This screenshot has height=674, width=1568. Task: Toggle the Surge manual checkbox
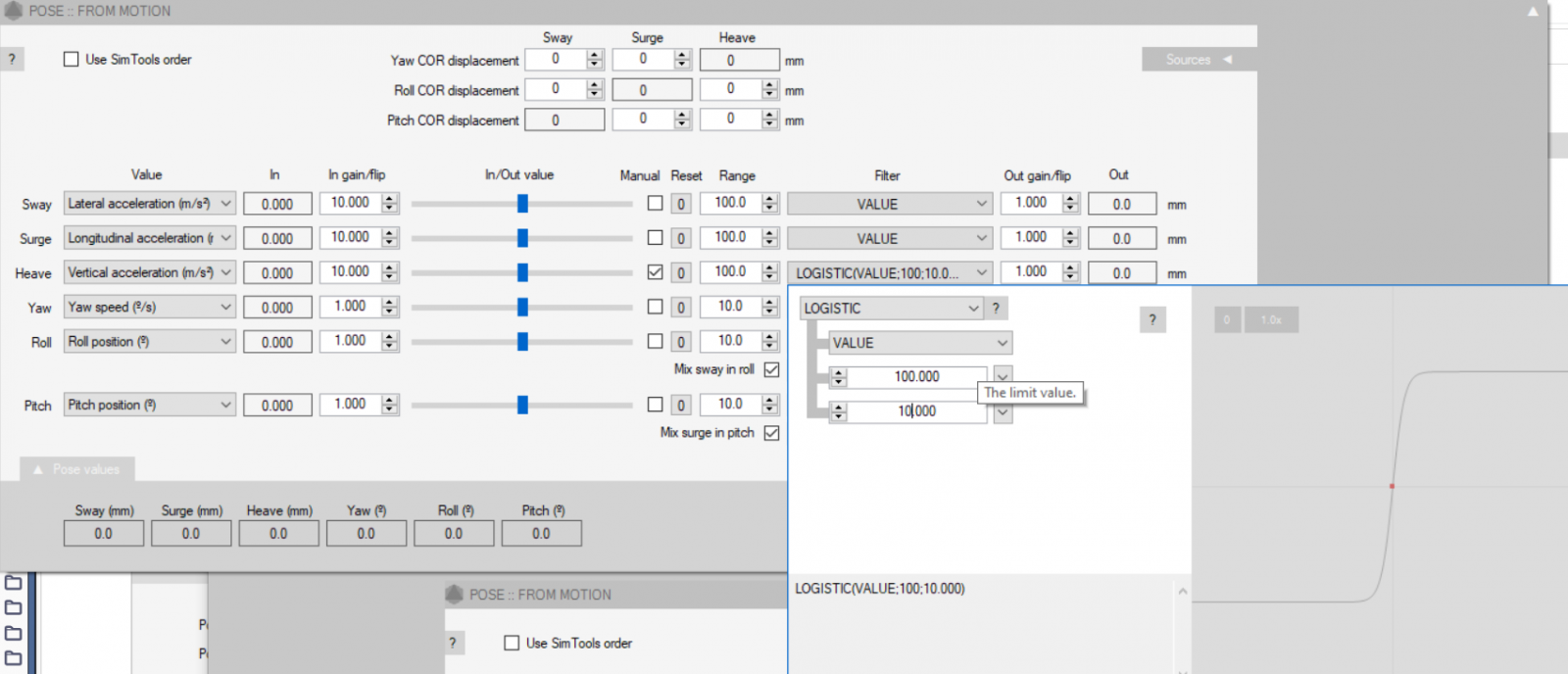656,237
